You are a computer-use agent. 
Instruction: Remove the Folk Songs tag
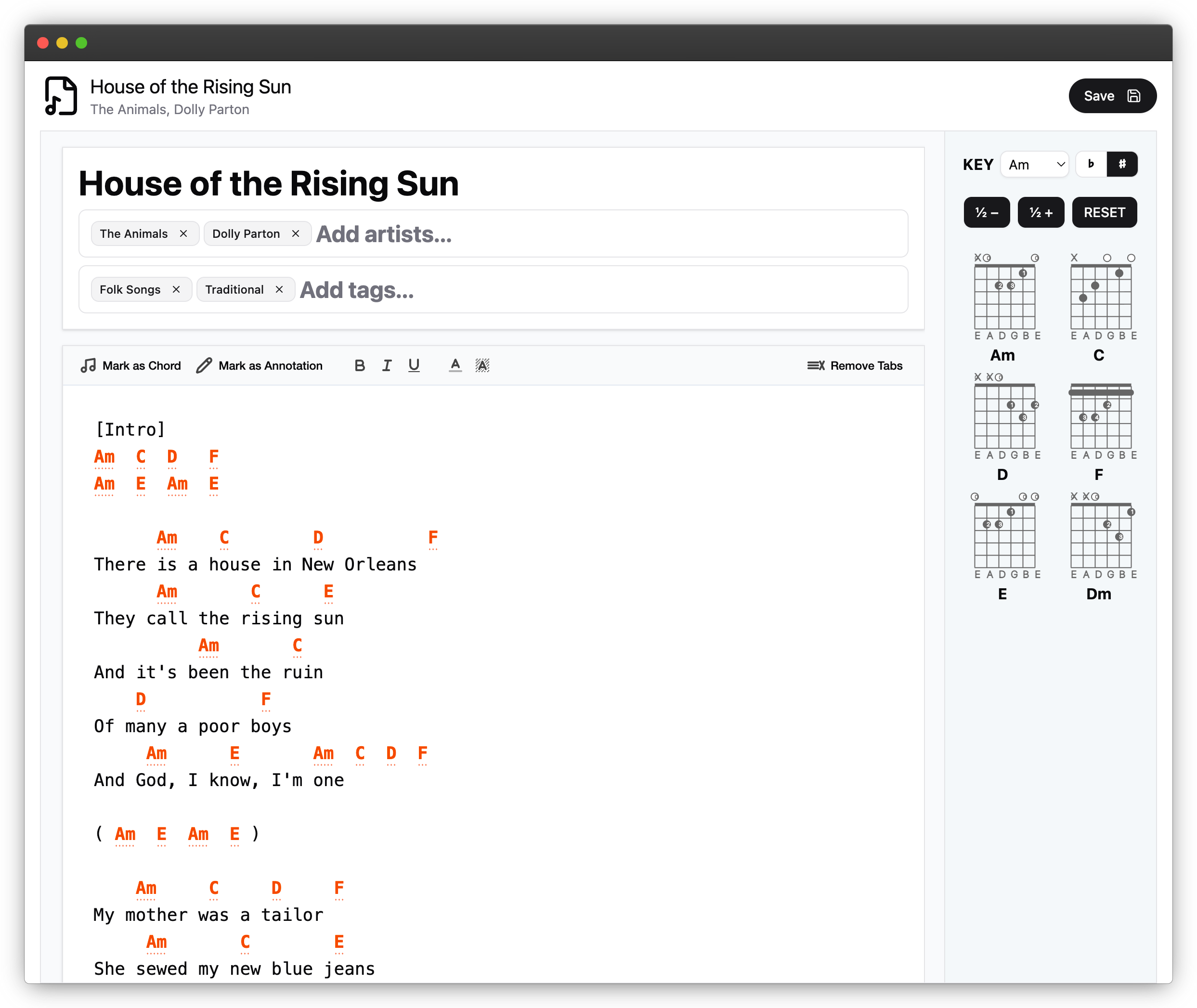point(176,290)
